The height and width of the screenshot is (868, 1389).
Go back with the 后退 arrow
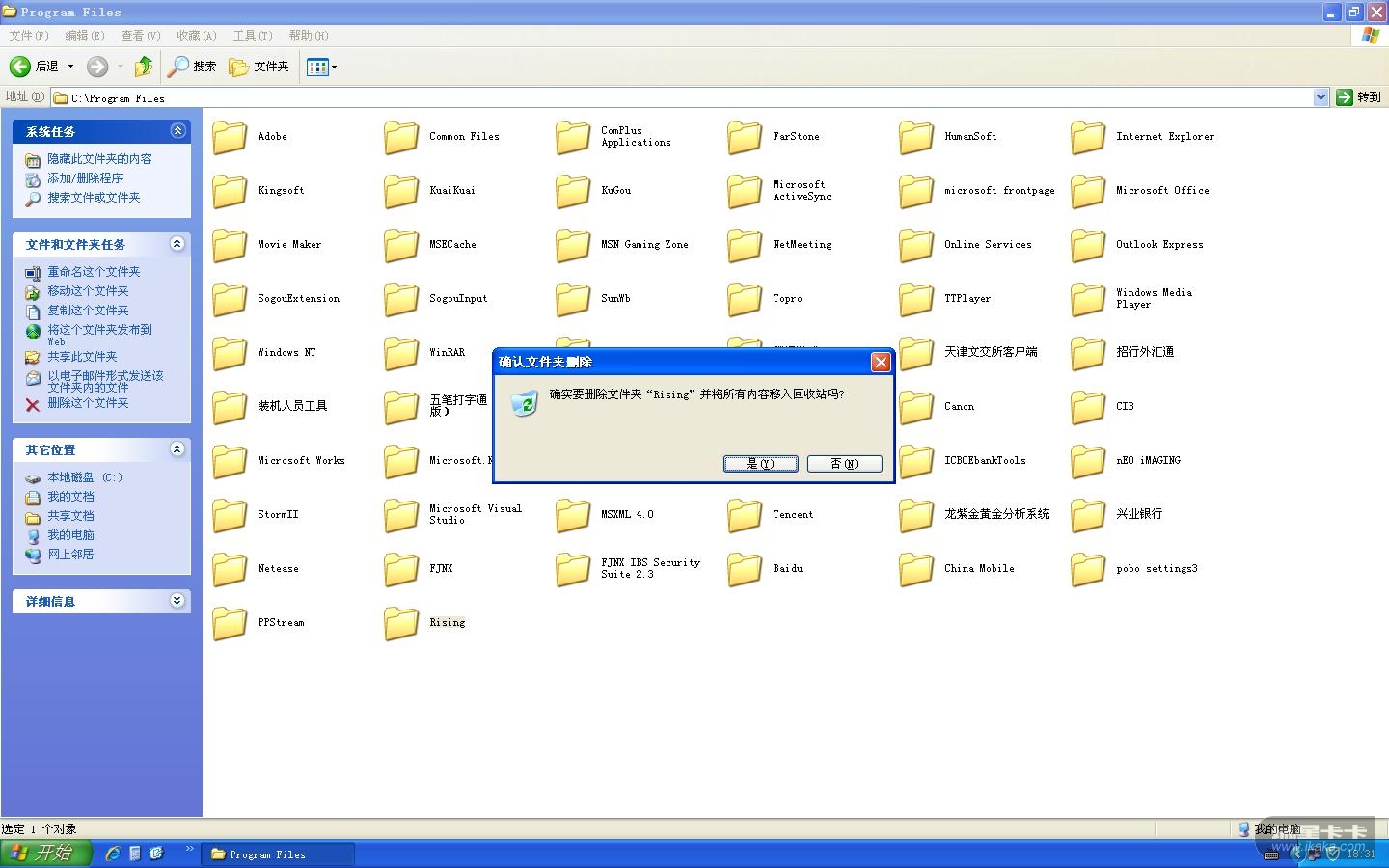[34, 67]
